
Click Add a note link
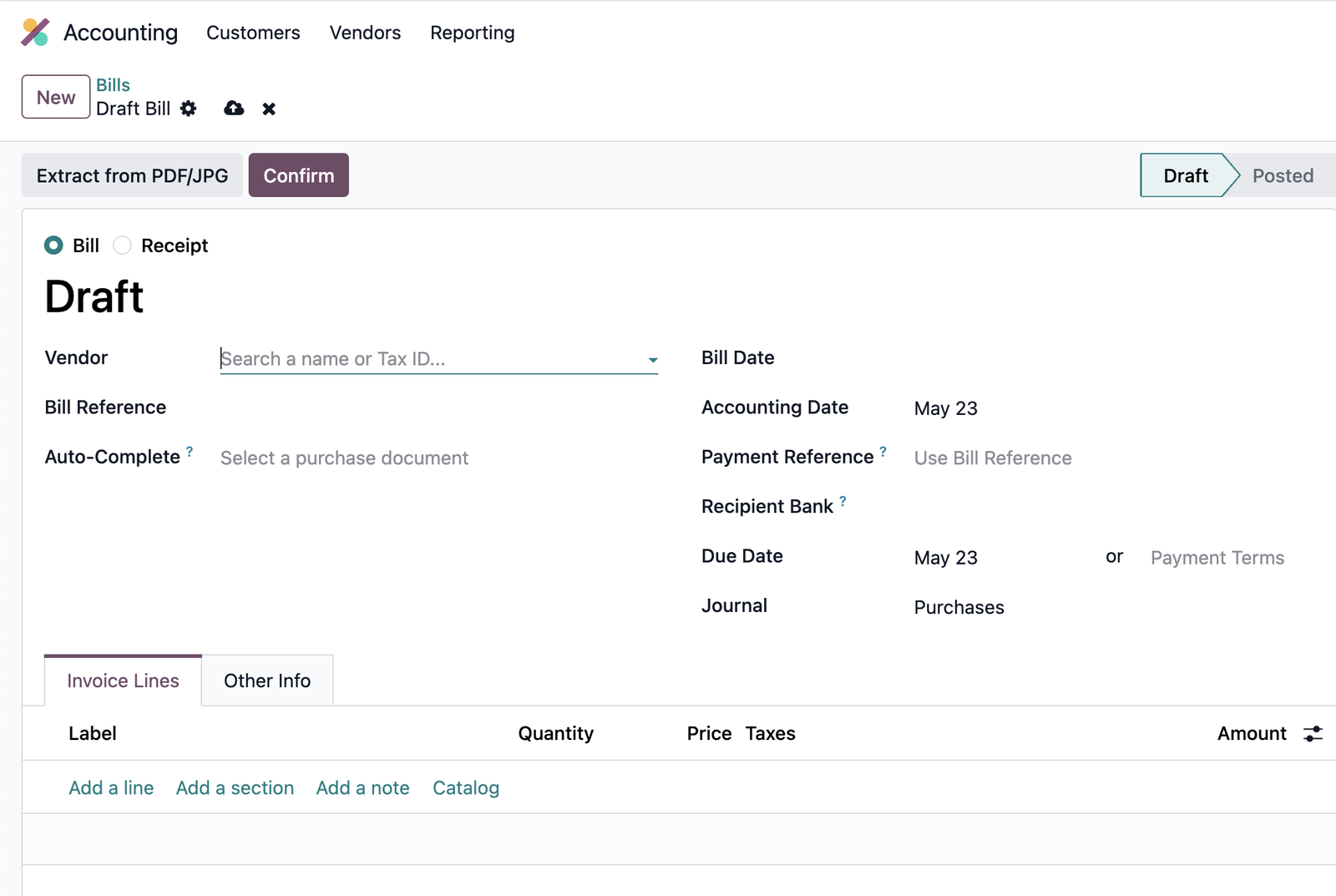[x=362, y=787]
